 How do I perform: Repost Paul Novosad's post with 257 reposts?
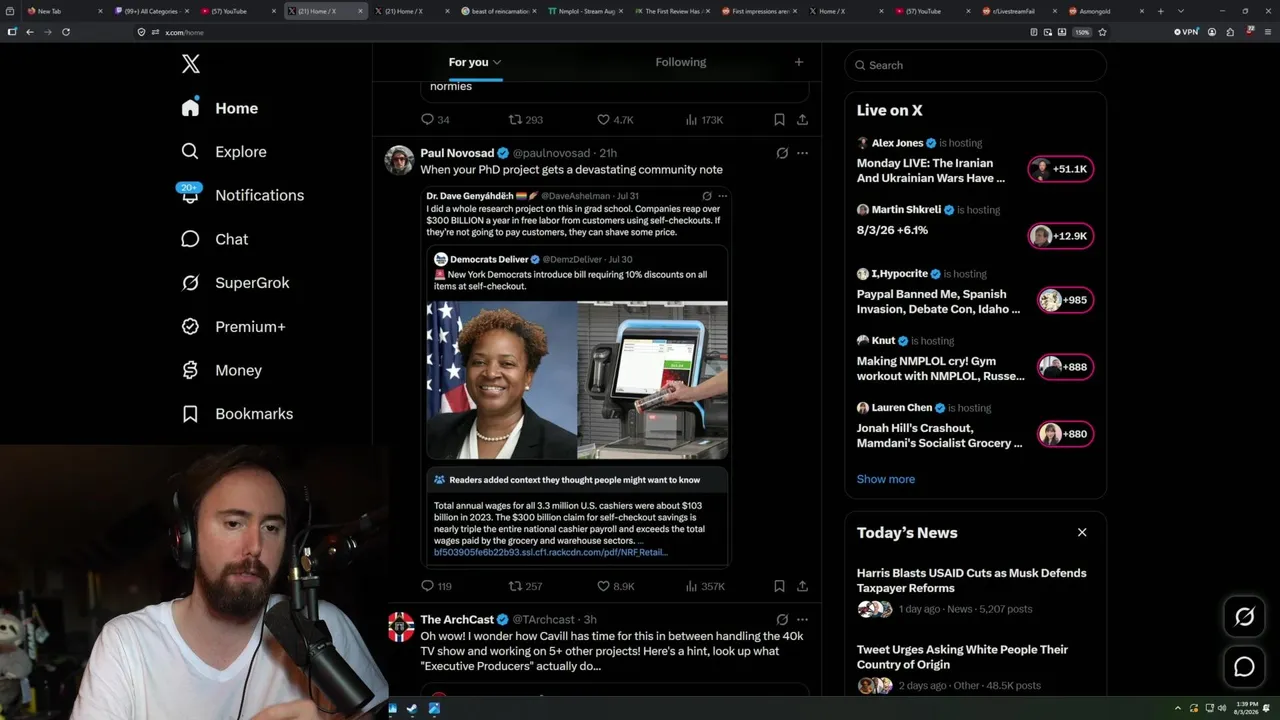[x=525, y=586]
